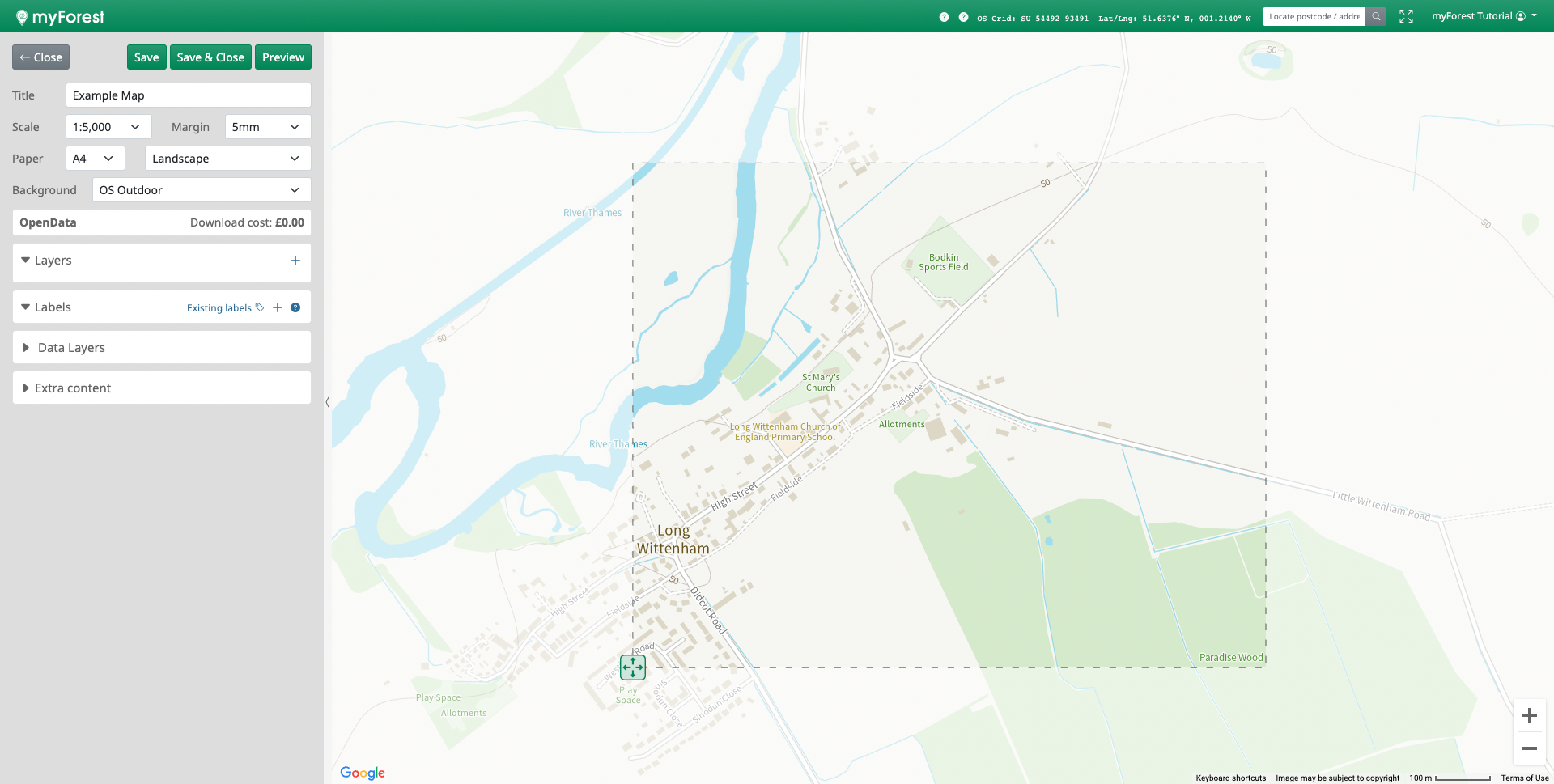This screenshot has width=1554, height=784.
Task: Open the Existing labels link
Action: coord(219,308)
